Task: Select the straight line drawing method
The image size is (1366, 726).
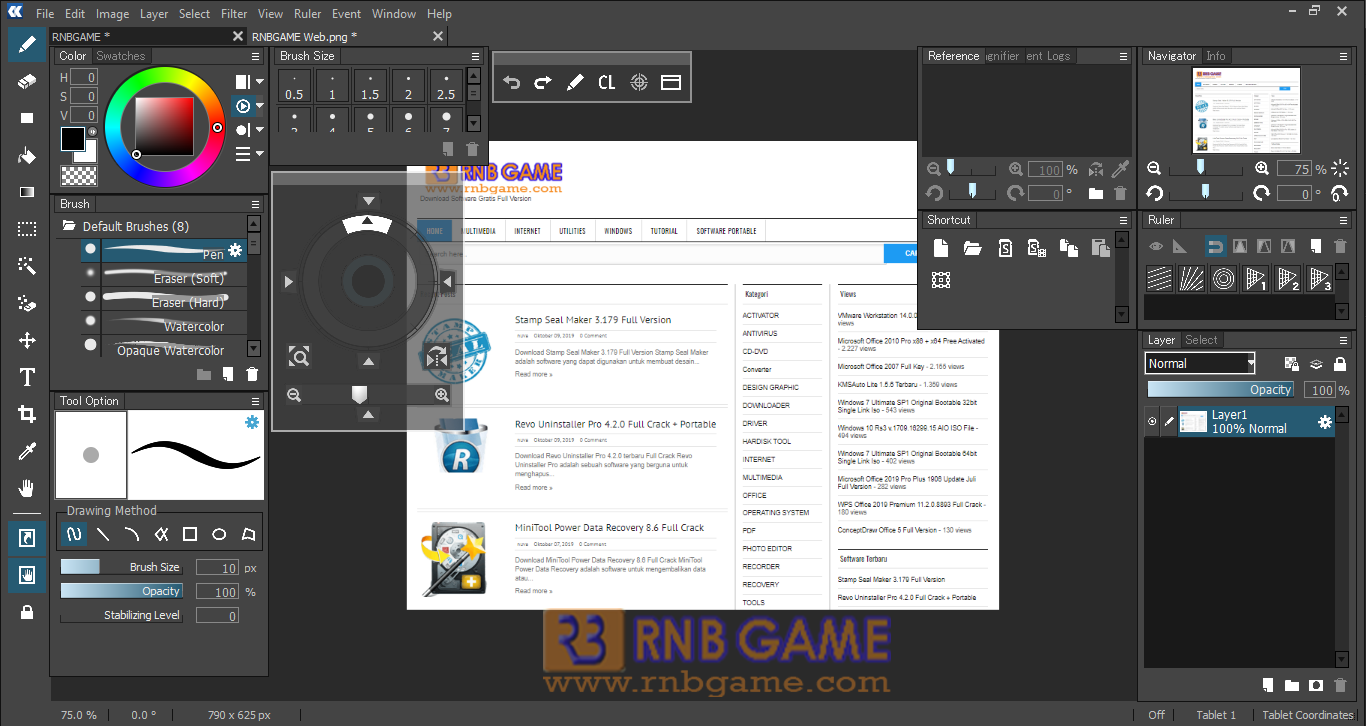Action: pyautogui.click(x=102, y=534)
